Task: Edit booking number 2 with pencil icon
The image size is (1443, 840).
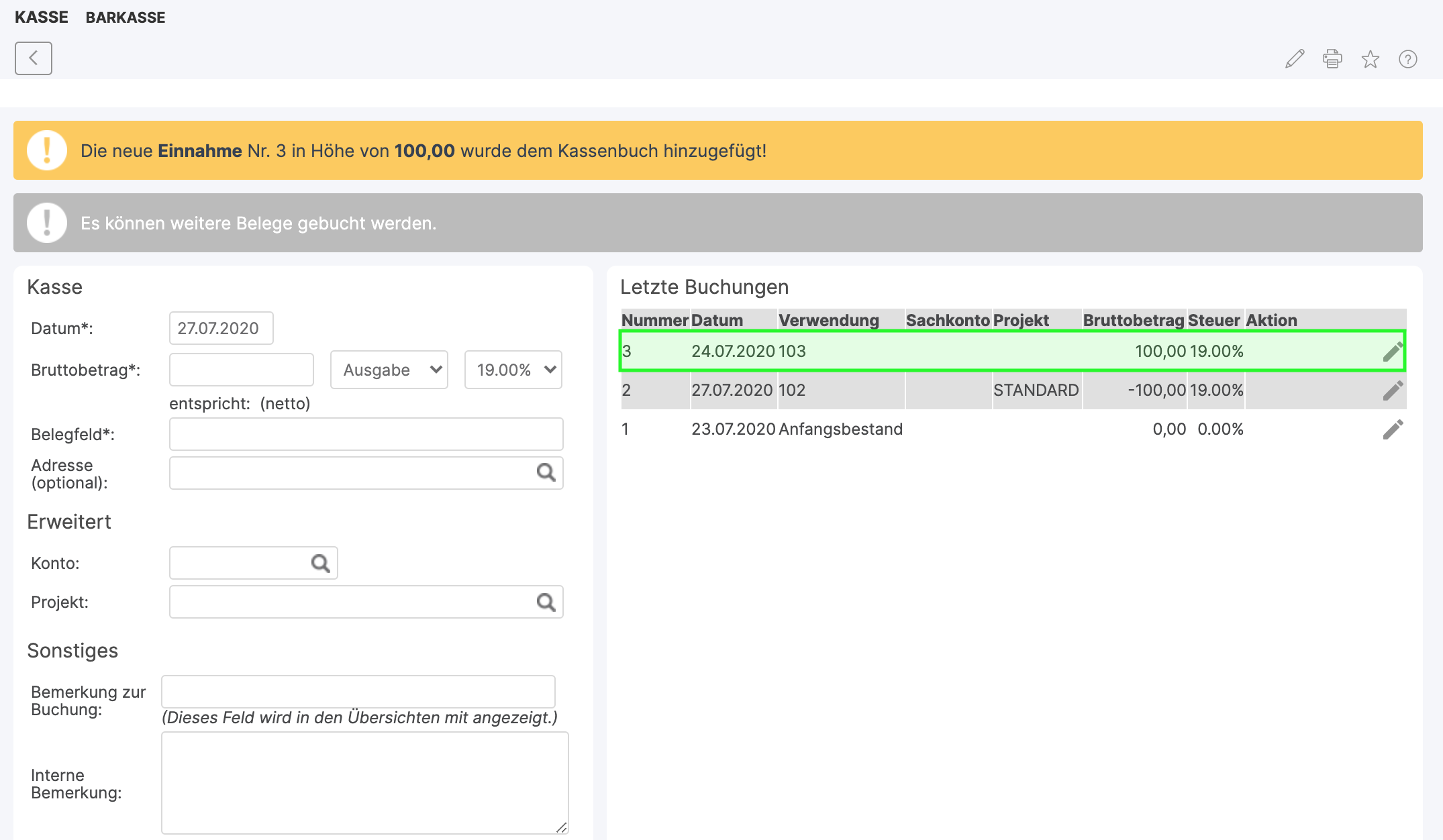Action: [1393, 390]
